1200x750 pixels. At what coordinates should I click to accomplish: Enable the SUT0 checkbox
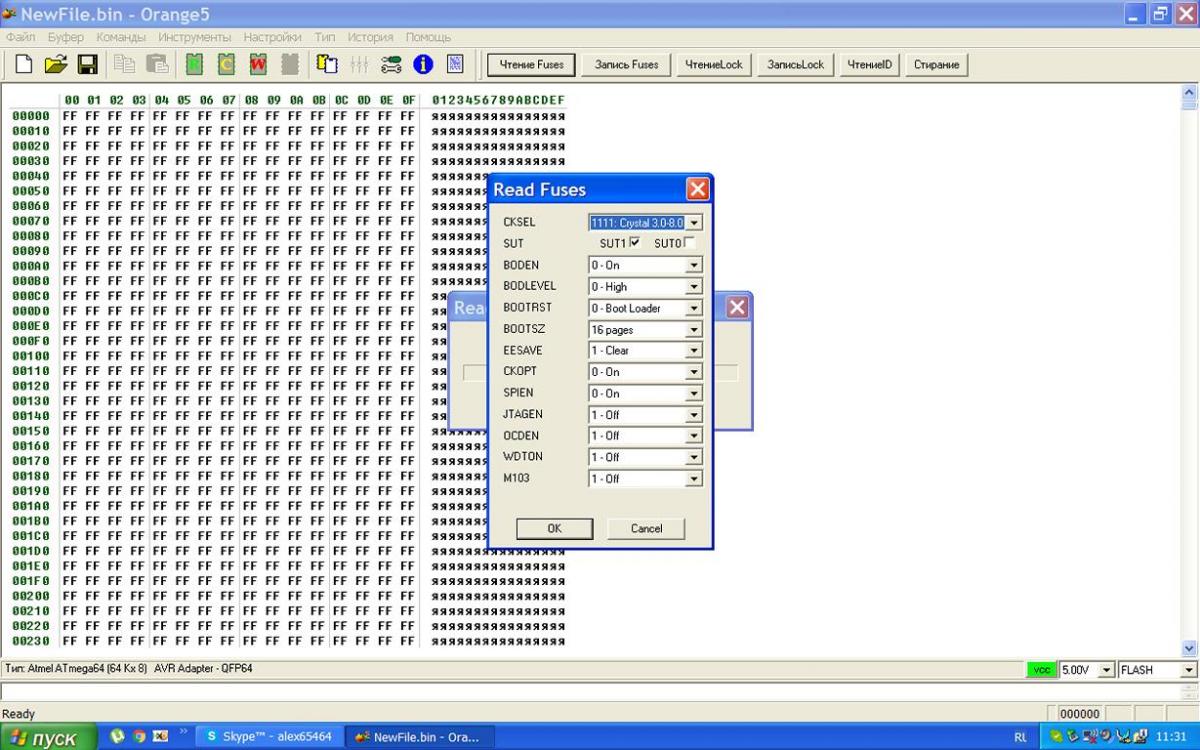point(689,243)
